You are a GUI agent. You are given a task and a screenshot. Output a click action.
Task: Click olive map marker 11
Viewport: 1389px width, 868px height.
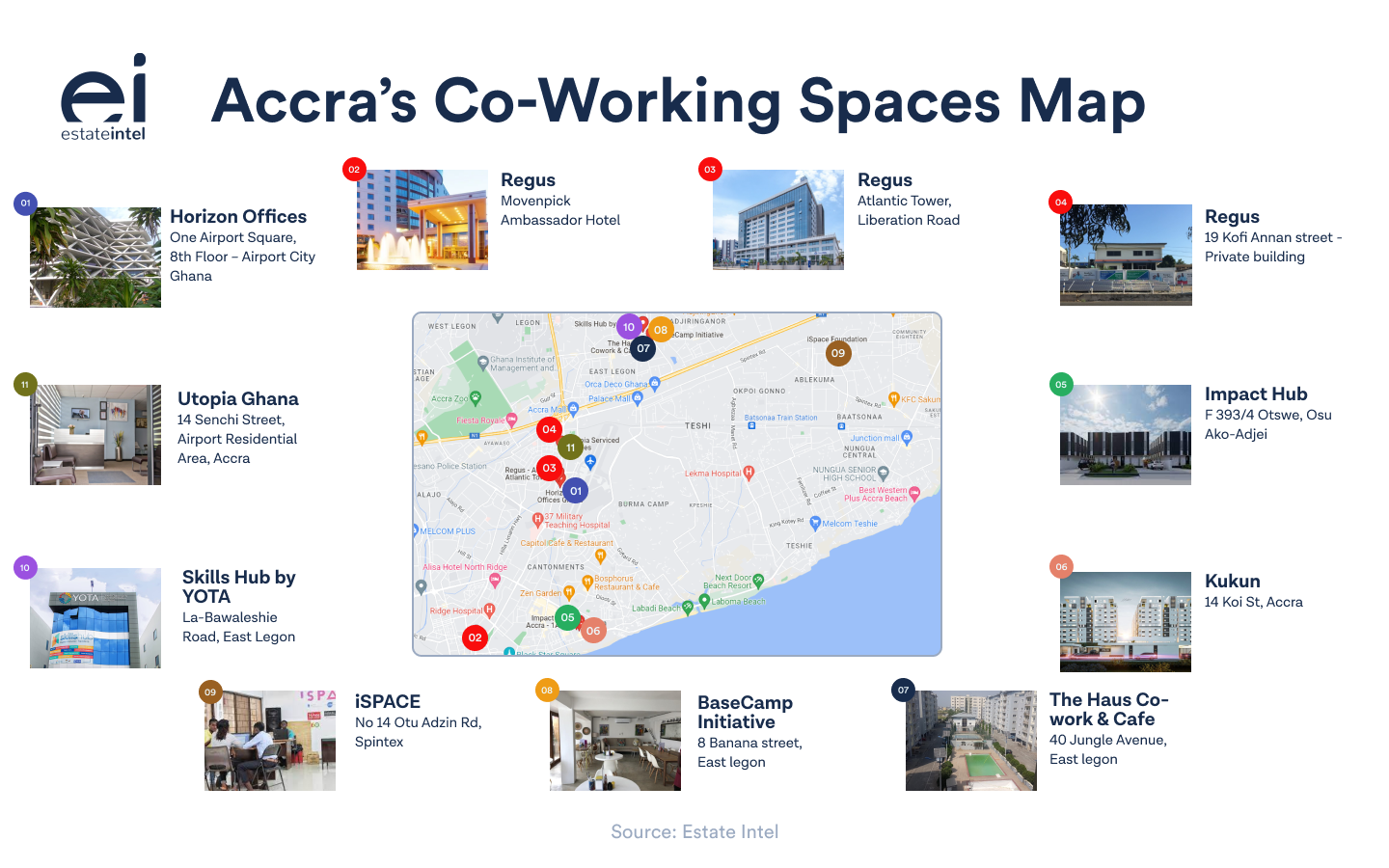coord(570,448)
